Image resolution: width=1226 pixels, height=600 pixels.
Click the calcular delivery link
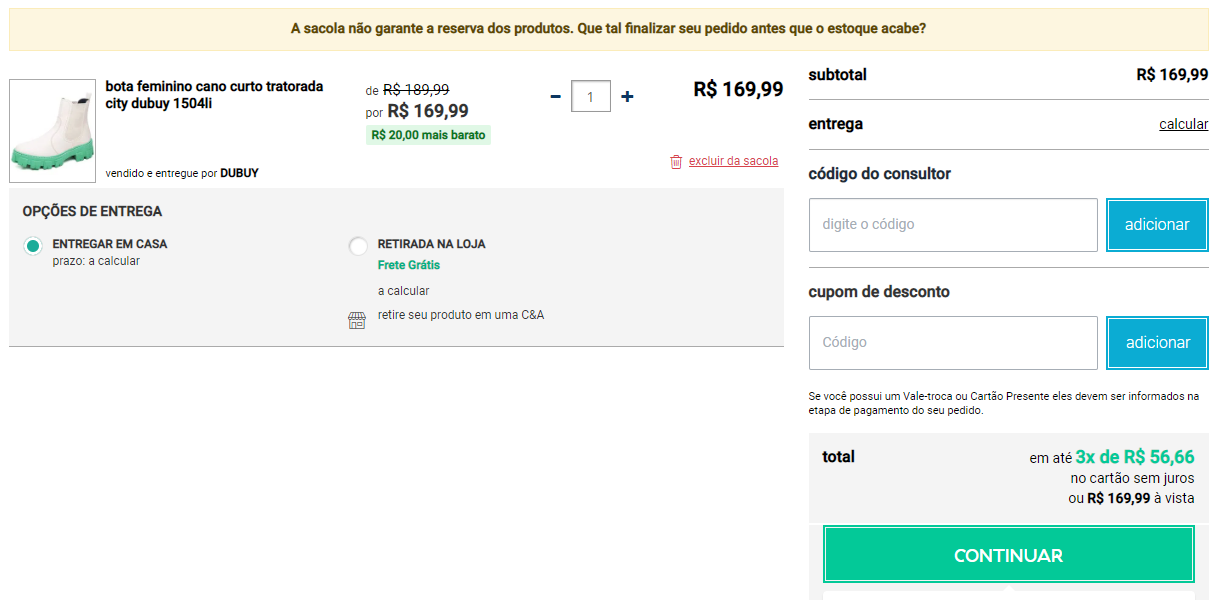pos(1184,124)
